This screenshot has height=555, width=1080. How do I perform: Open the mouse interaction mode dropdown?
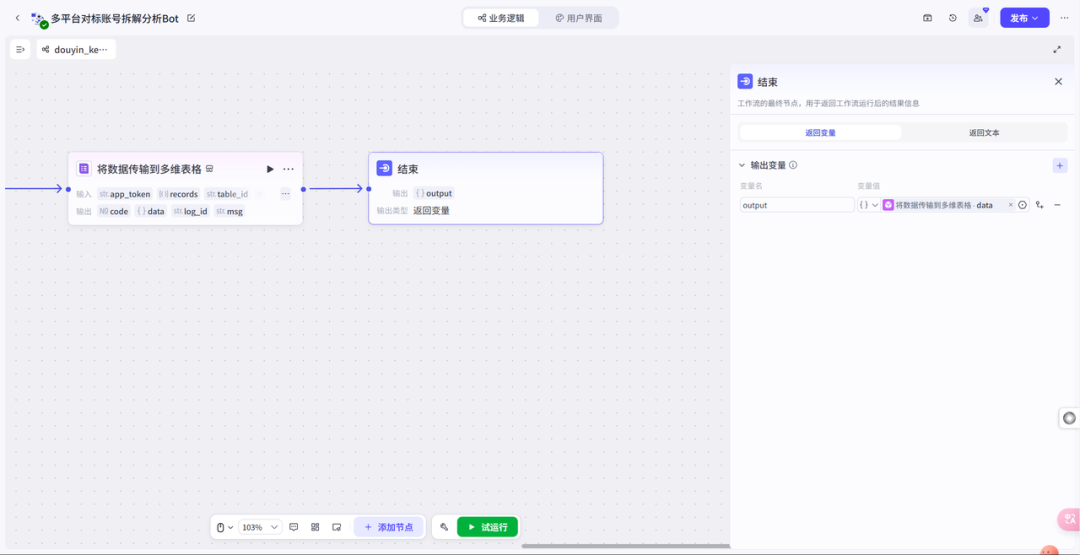(225, 527)
